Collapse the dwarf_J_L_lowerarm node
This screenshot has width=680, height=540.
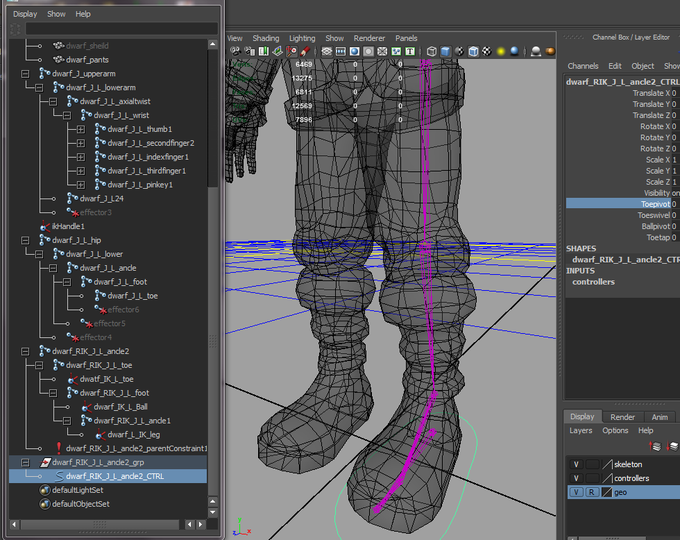[39, 88]
